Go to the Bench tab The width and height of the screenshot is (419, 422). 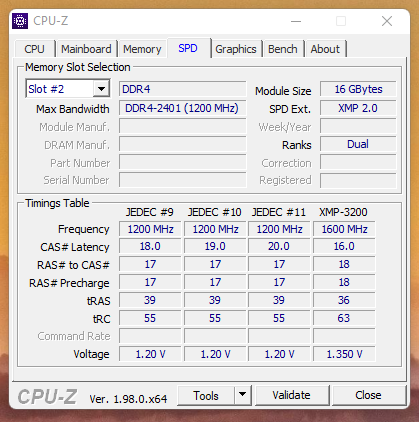(x=283, y=49)
